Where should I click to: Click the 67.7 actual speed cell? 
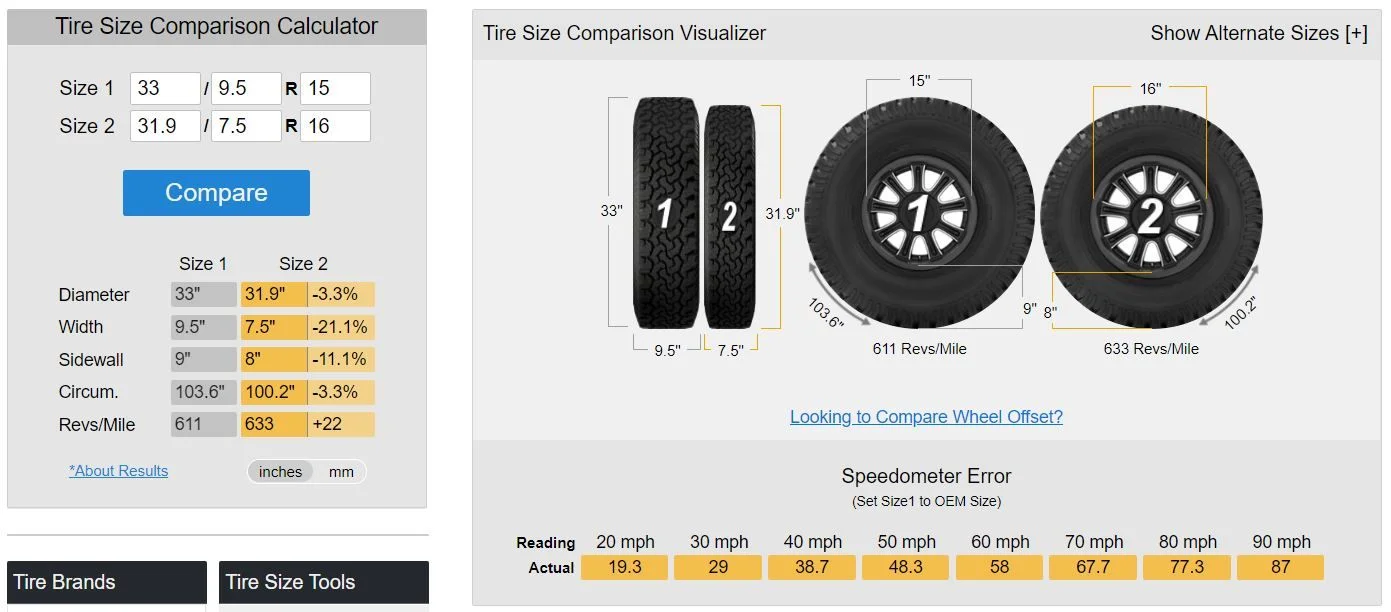(1093, 567)
